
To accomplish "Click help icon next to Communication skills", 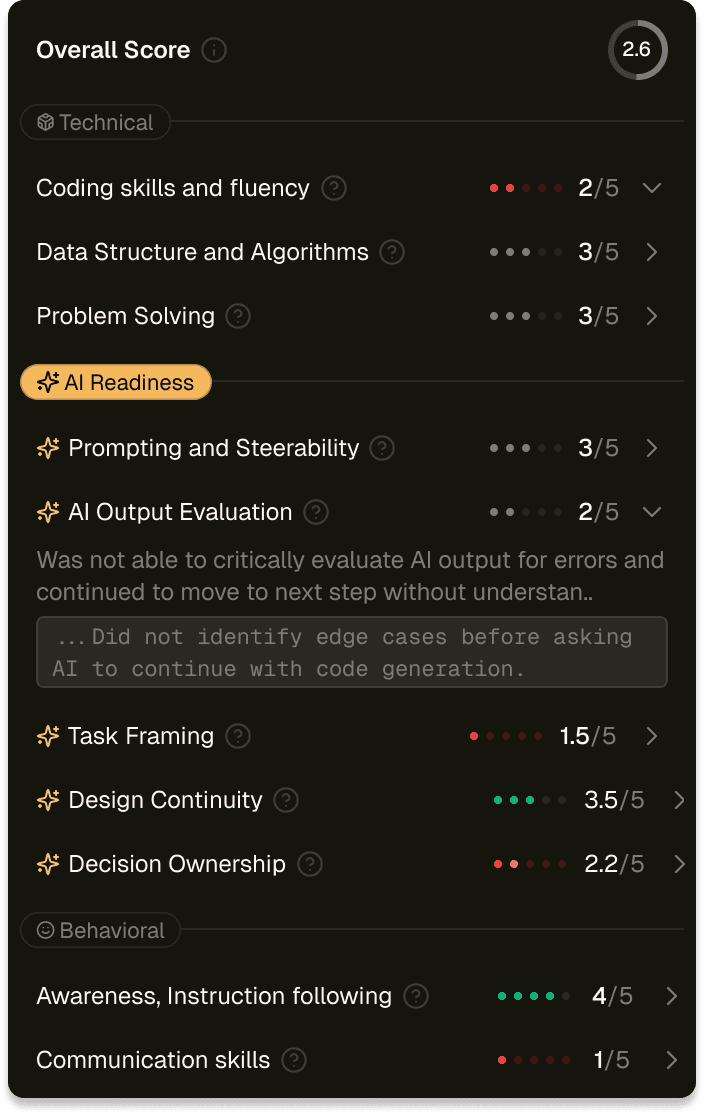I will coord(294,1060).
